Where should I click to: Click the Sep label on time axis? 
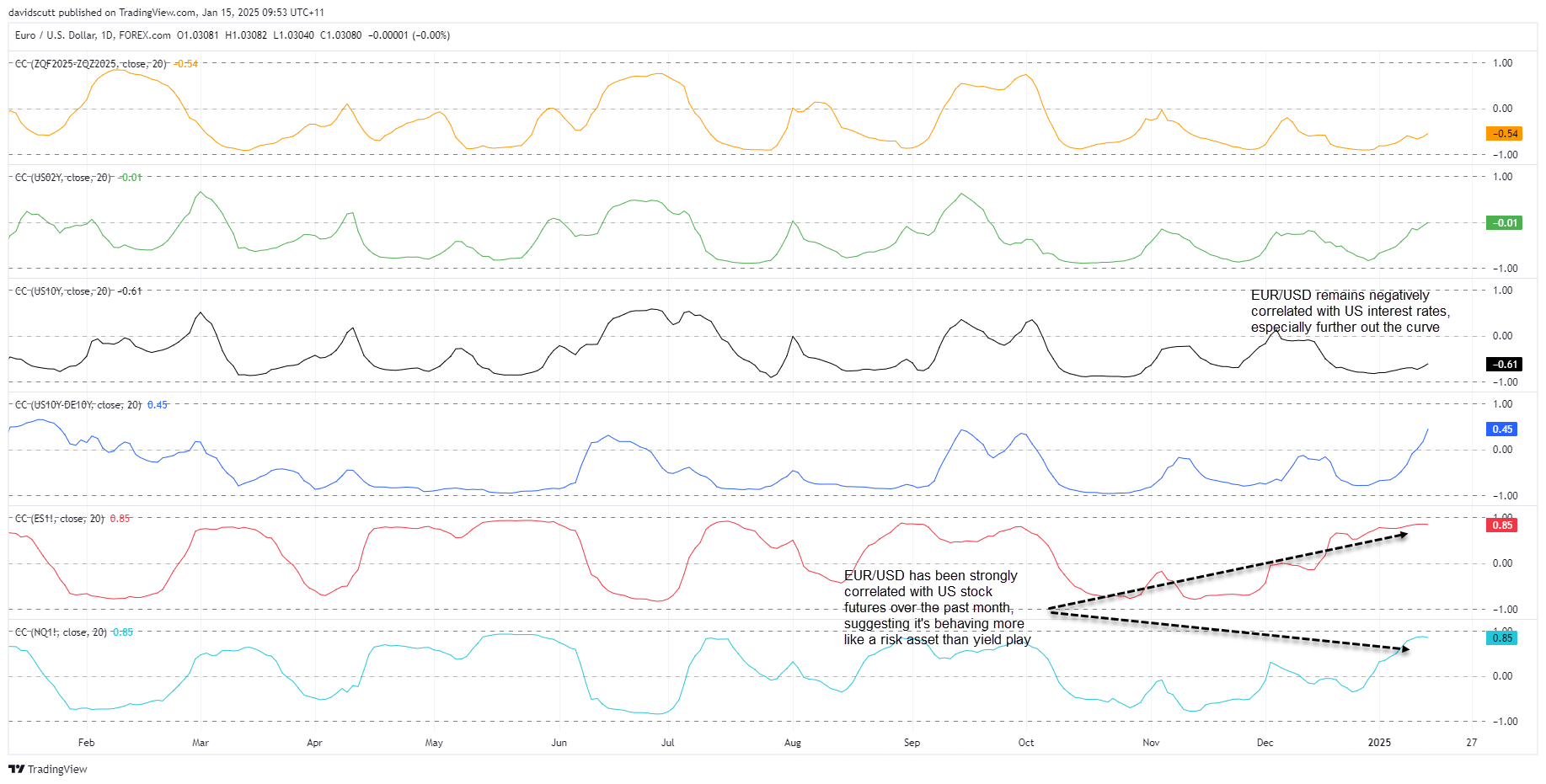pos(912,743)
